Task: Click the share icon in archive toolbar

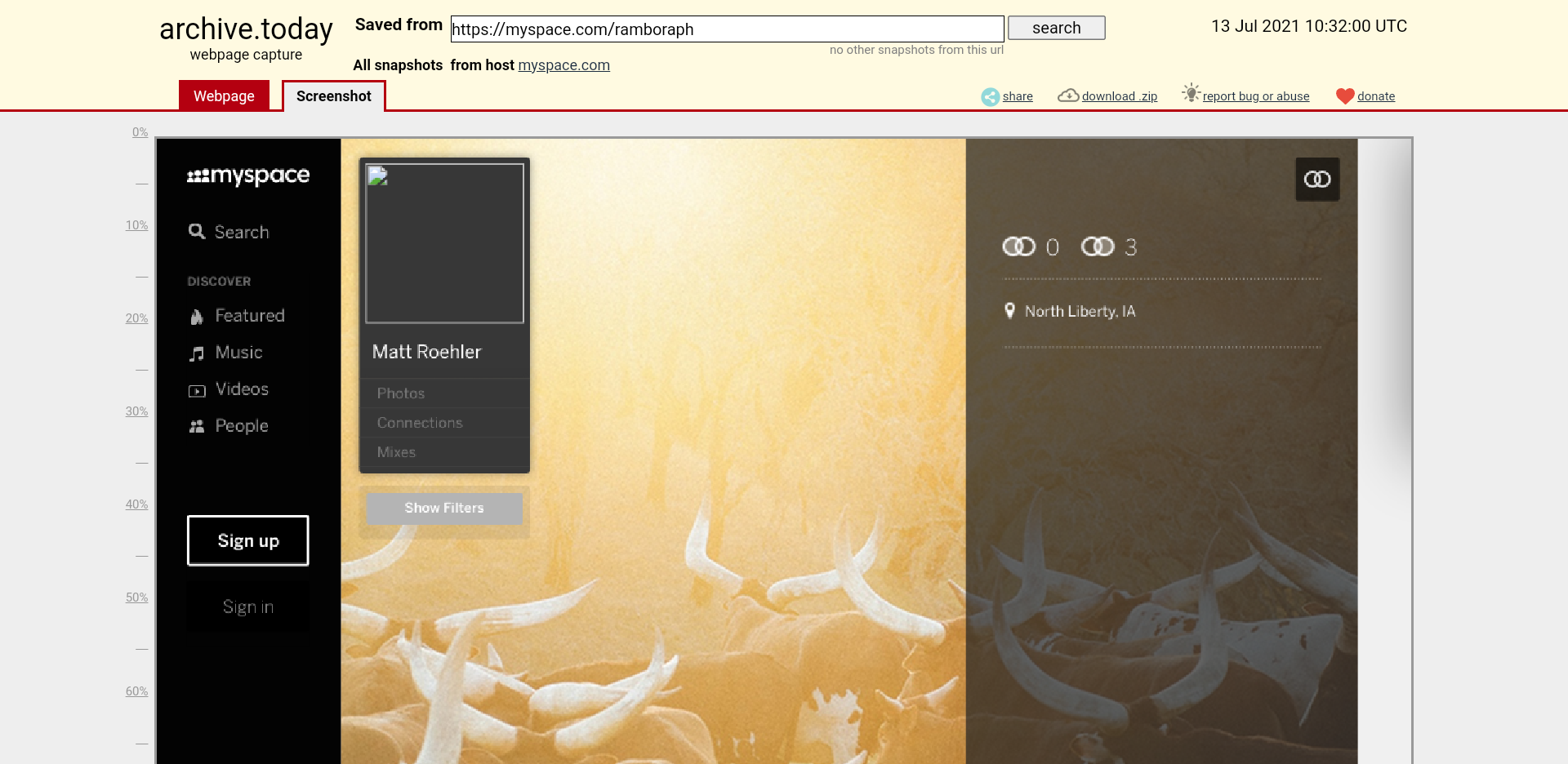Action: (x=990, y=96)
